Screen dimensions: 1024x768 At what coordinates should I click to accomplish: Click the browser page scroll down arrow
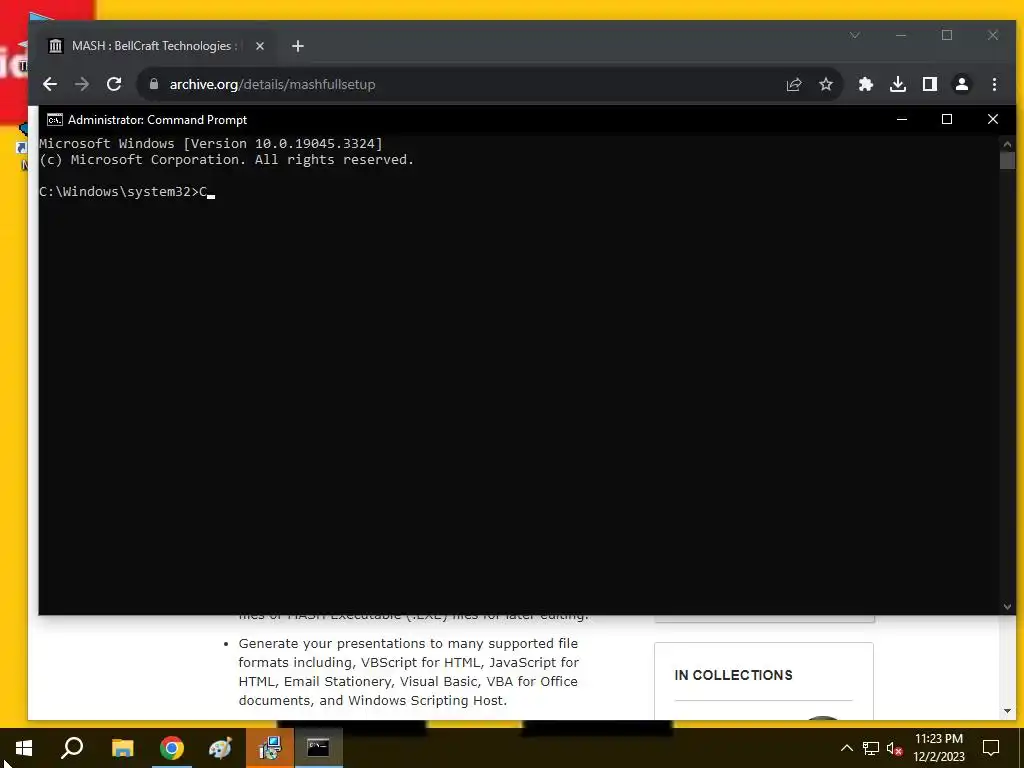tap(1007, 711)
